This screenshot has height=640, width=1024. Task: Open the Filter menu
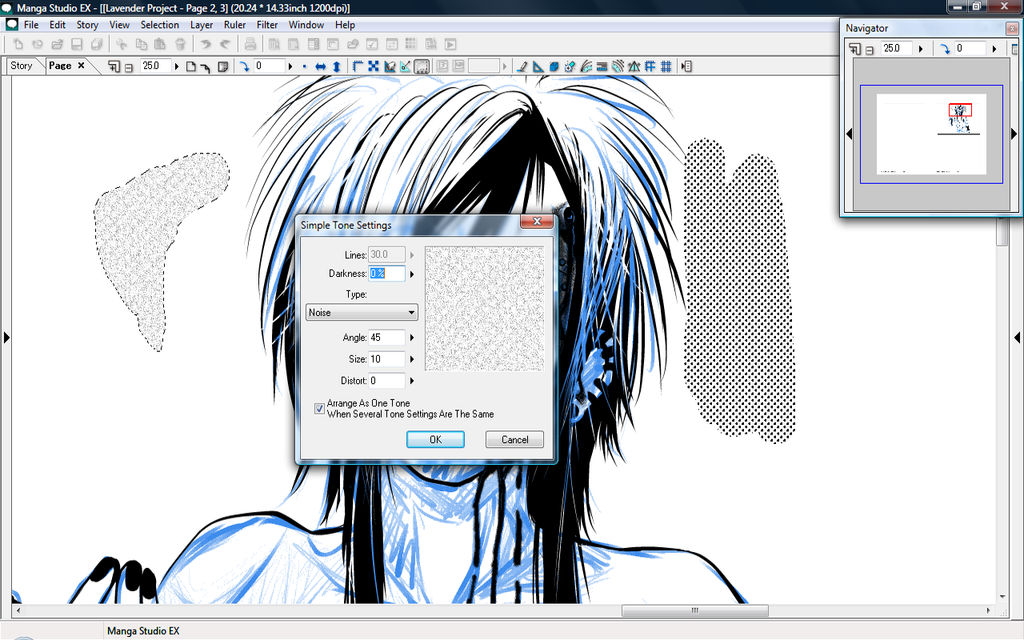tap(267, 25)
